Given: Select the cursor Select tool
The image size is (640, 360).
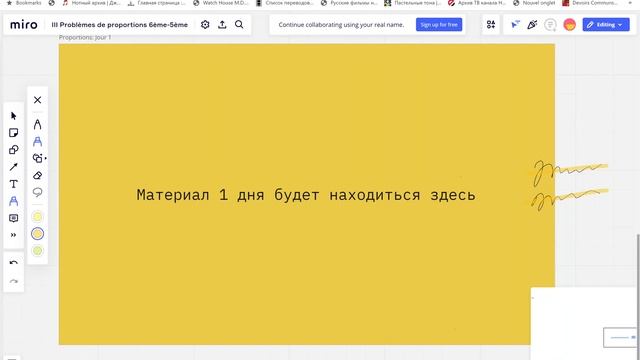Looking at the screenshot, I should (13, 116).
